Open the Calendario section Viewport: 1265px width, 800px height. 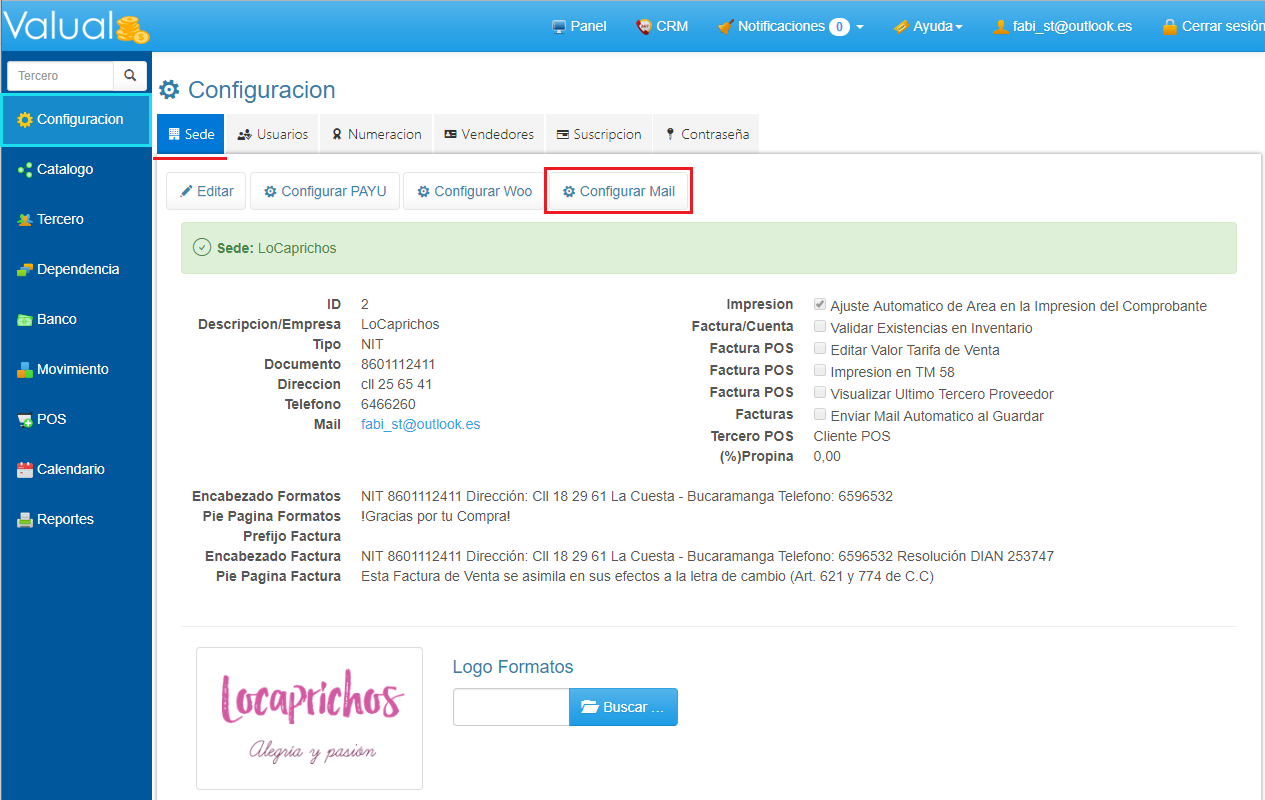click(x=70, y=469)
